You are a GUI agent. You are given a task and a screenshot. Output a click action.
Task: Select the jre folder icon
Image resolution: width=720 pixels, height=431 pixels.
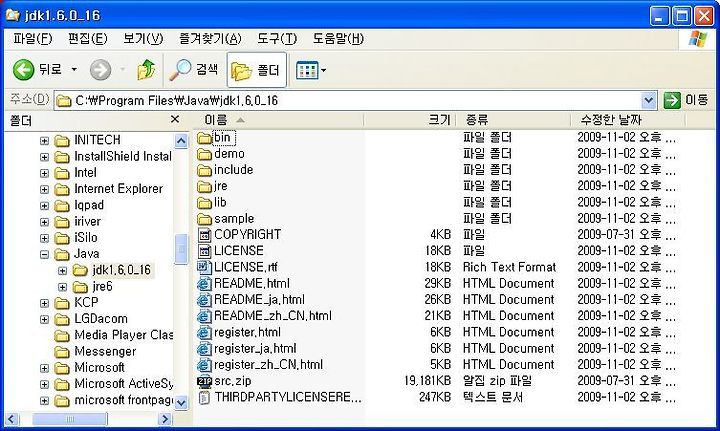(x=204, y=186)
